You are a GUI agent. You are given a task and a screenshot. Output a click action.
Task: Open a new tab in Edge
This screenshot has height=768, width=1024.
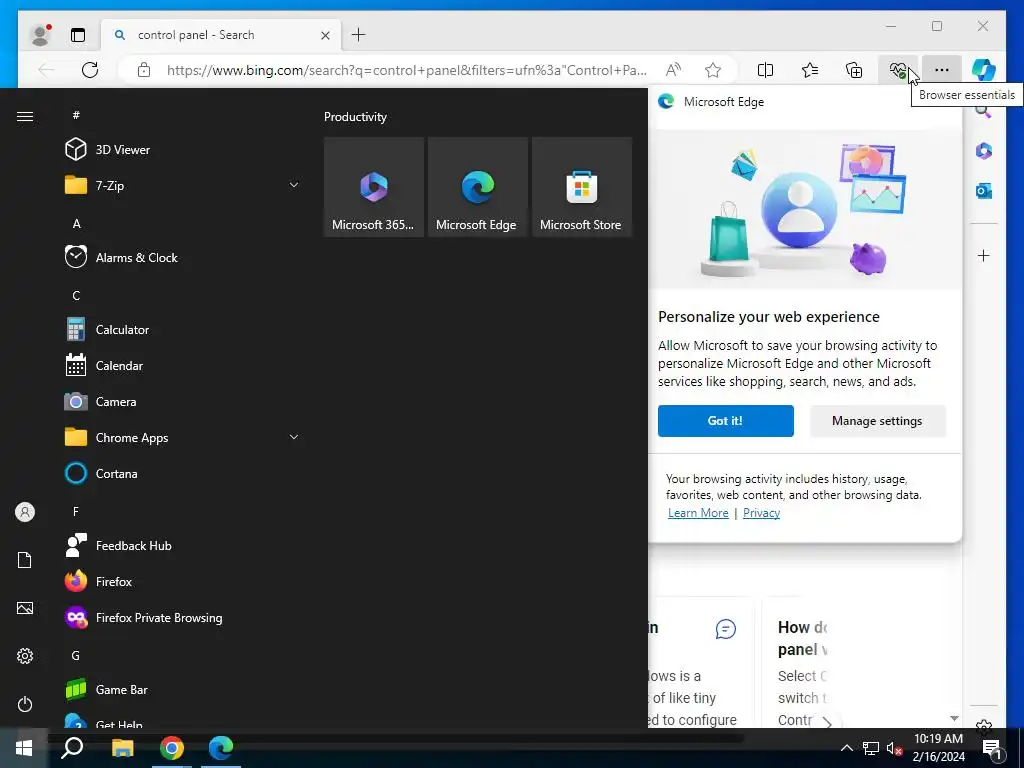click(x=359, y=35)
